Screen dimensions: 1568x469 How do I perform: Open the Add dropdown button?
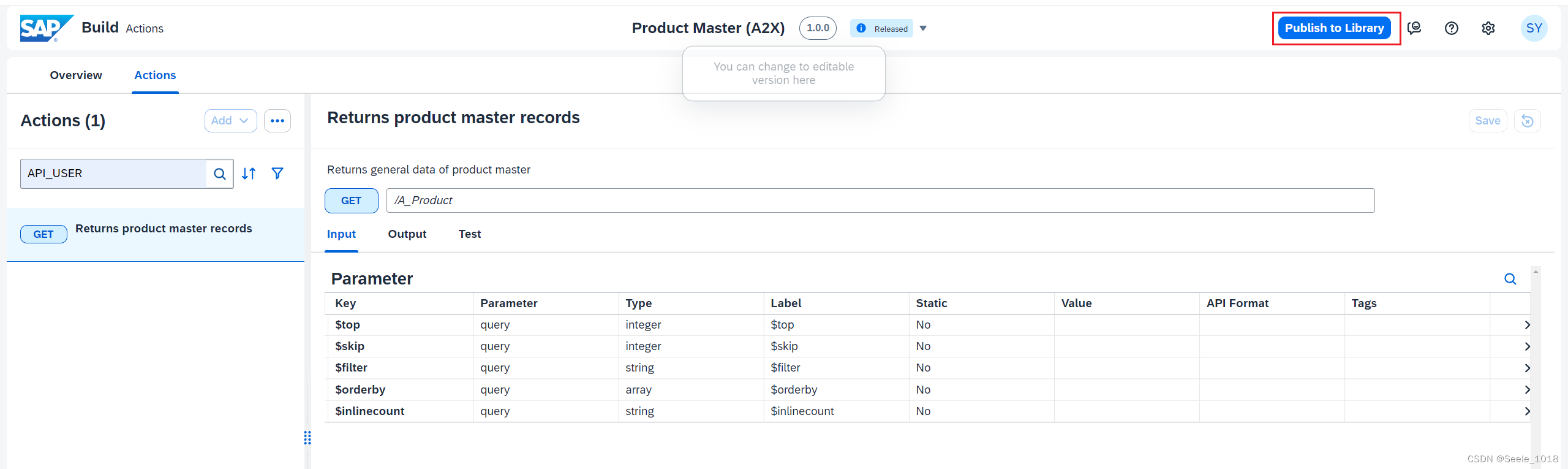[x=230, y=121]
